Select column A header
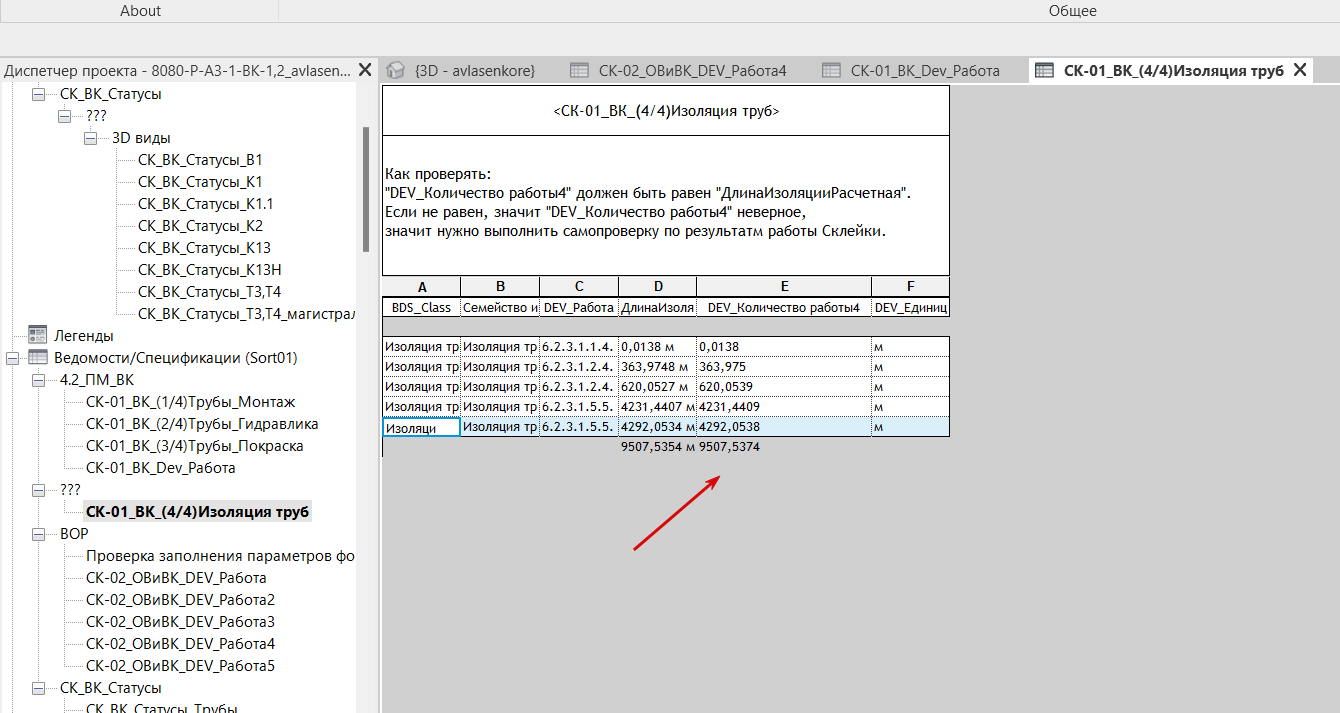1340x713 pixels. click(x=421, y=286)
